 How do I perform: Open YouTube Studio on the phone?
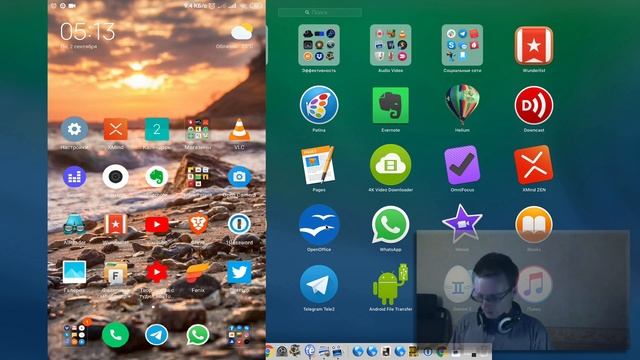pos(157,272)
